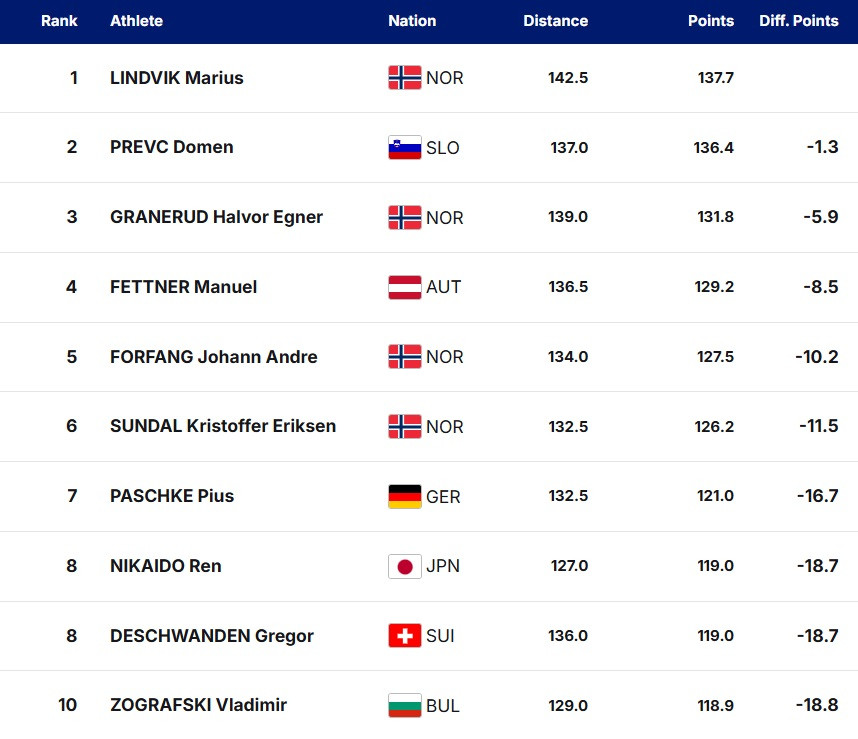The height and width of the screenshot is (739, 858).
Task: Click the Norwegian flag beside LINDVIK Marius
Action: click(x=404, y=78)
